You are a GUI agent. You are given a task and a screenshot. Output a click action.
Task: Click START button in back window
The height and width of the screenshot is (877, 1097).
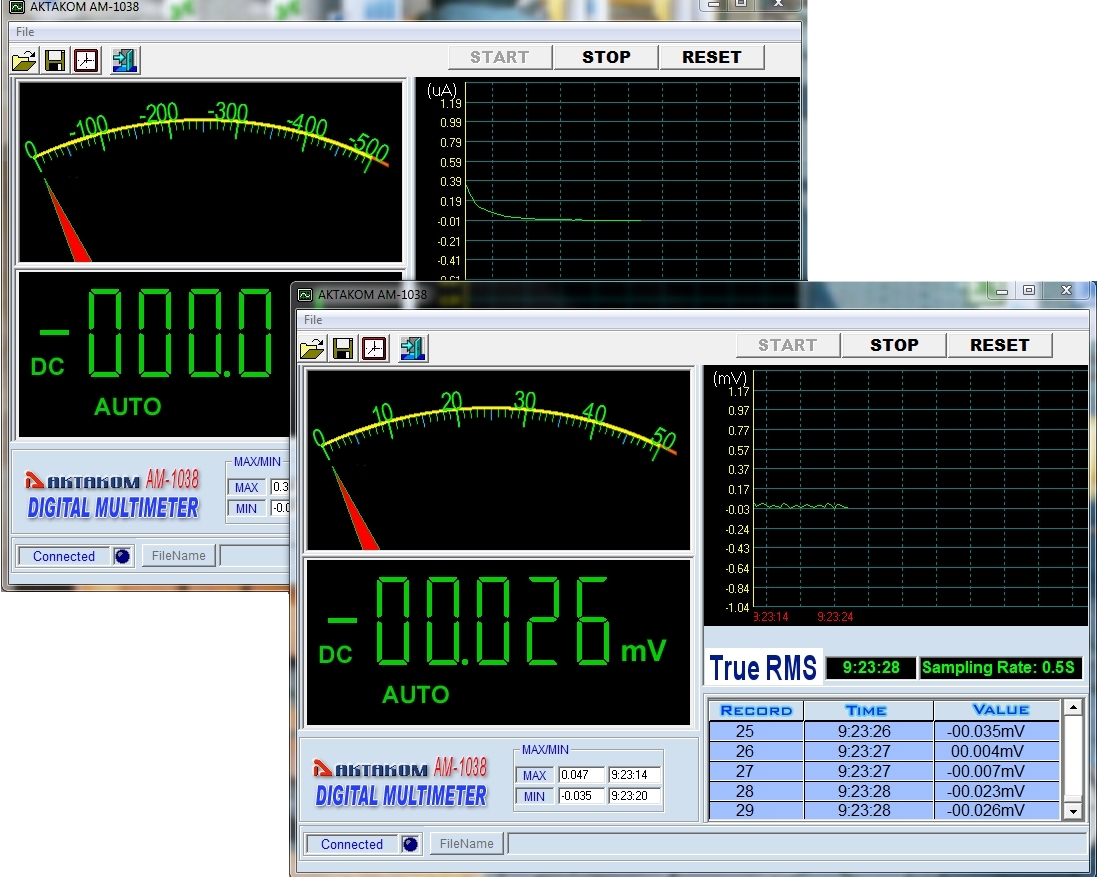(x=500, y=57)
